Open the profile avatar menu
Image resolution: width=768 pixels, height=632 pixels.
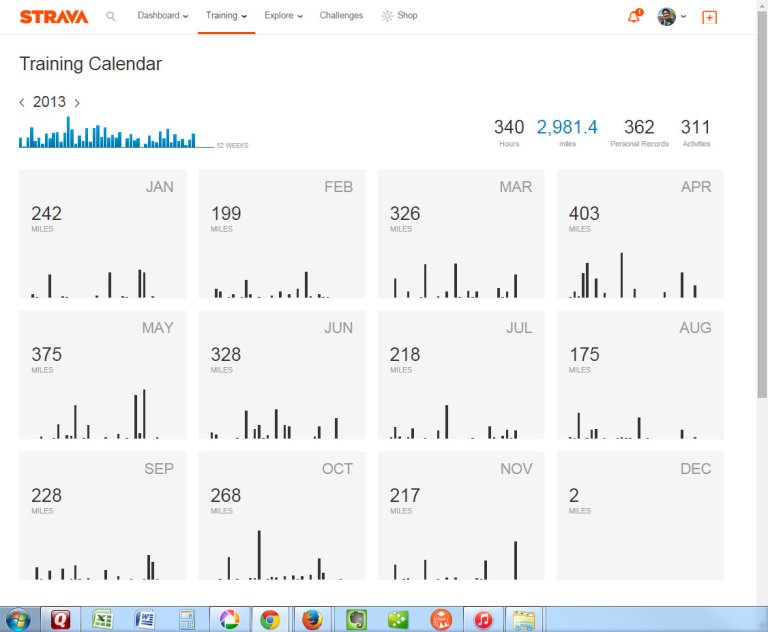pyautogui.click(x=671, y=17)
